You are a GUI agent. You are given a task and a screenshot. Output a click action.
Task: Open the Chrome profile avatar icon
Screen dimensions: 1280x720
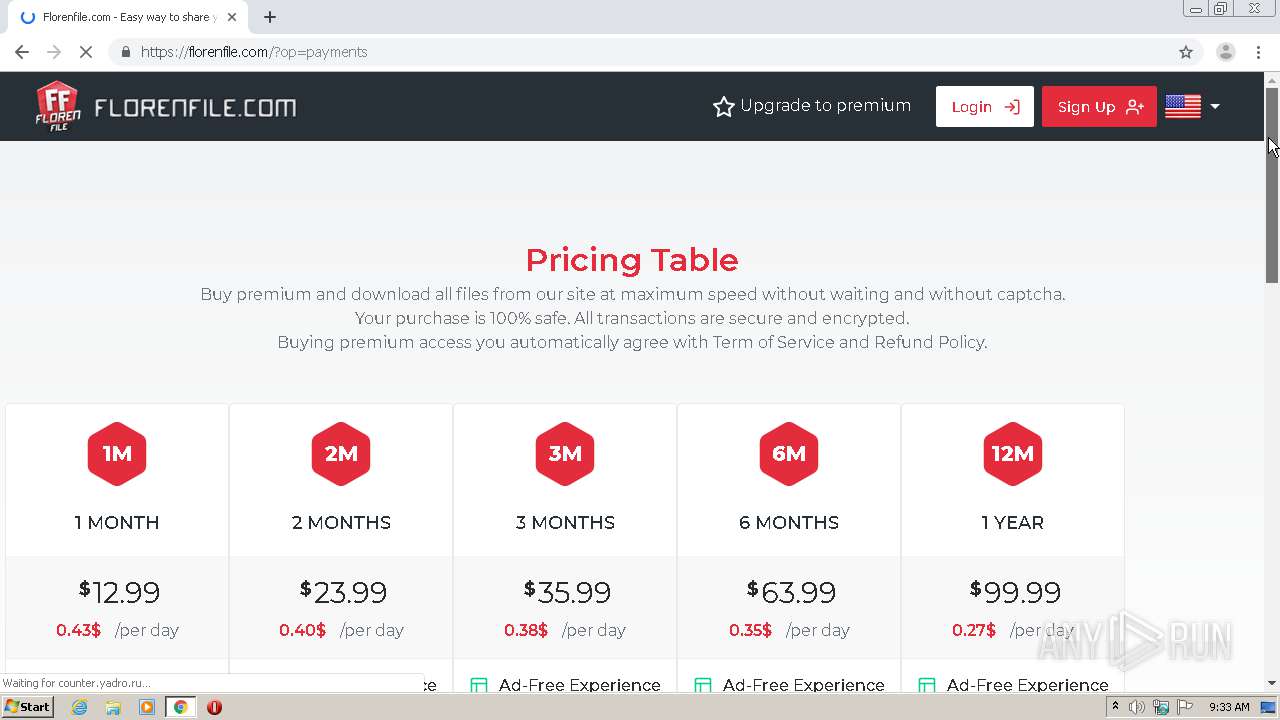point(1225,52)
